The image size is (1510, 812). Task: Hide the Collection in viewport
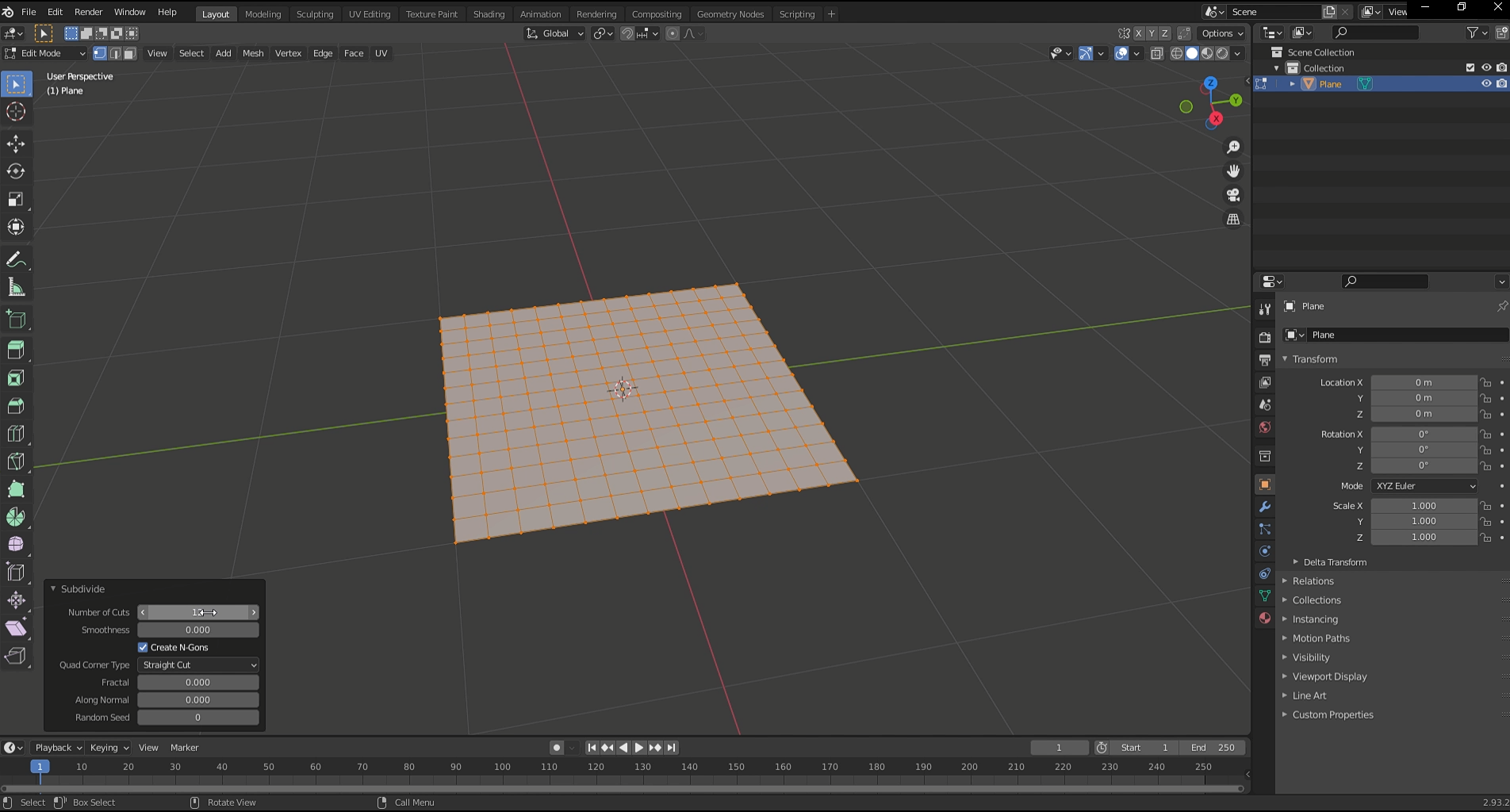click(1486, 67)
